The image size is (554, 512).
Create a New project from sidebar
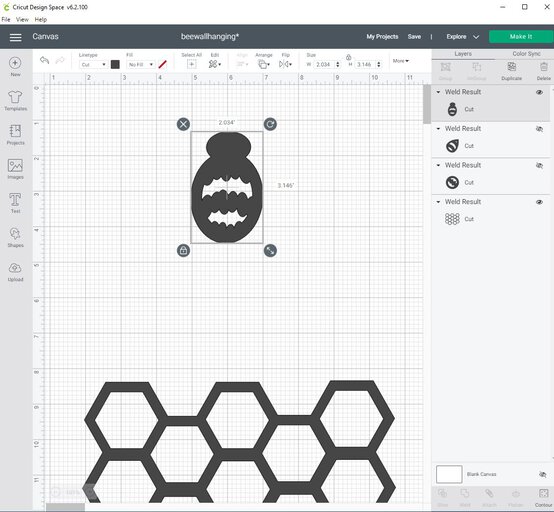tap(15, 66)
